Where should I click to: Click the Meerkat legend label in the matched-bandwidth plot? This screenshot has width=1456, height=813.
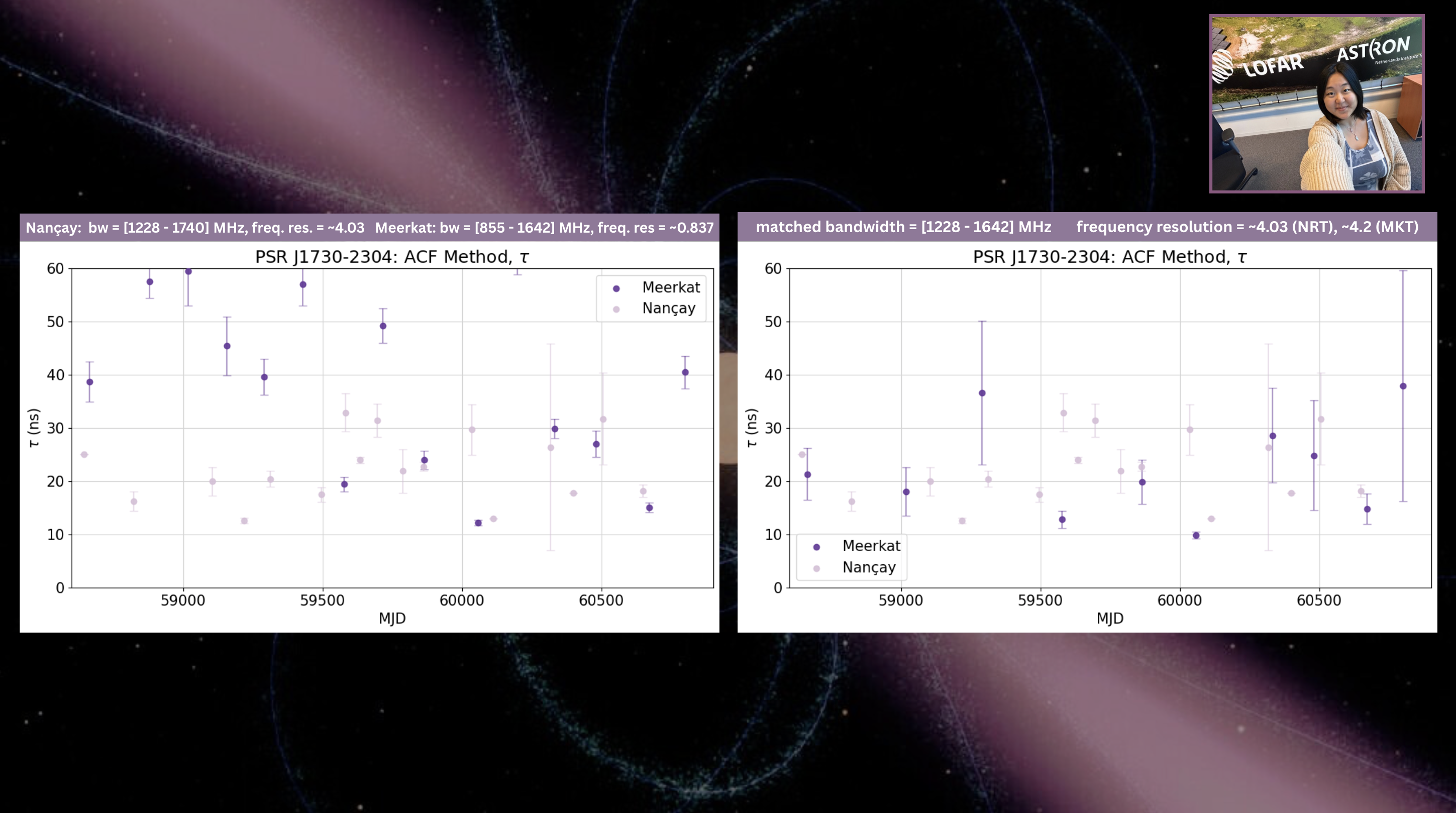coord(871,546)
